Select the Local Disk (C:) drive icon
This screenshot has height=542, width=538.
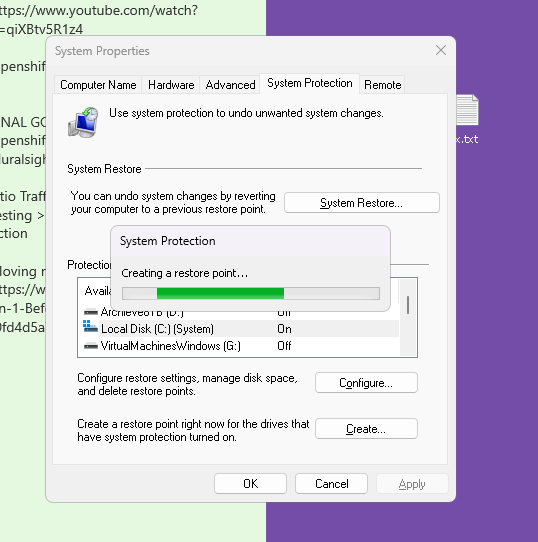click(x=90, y=327)
